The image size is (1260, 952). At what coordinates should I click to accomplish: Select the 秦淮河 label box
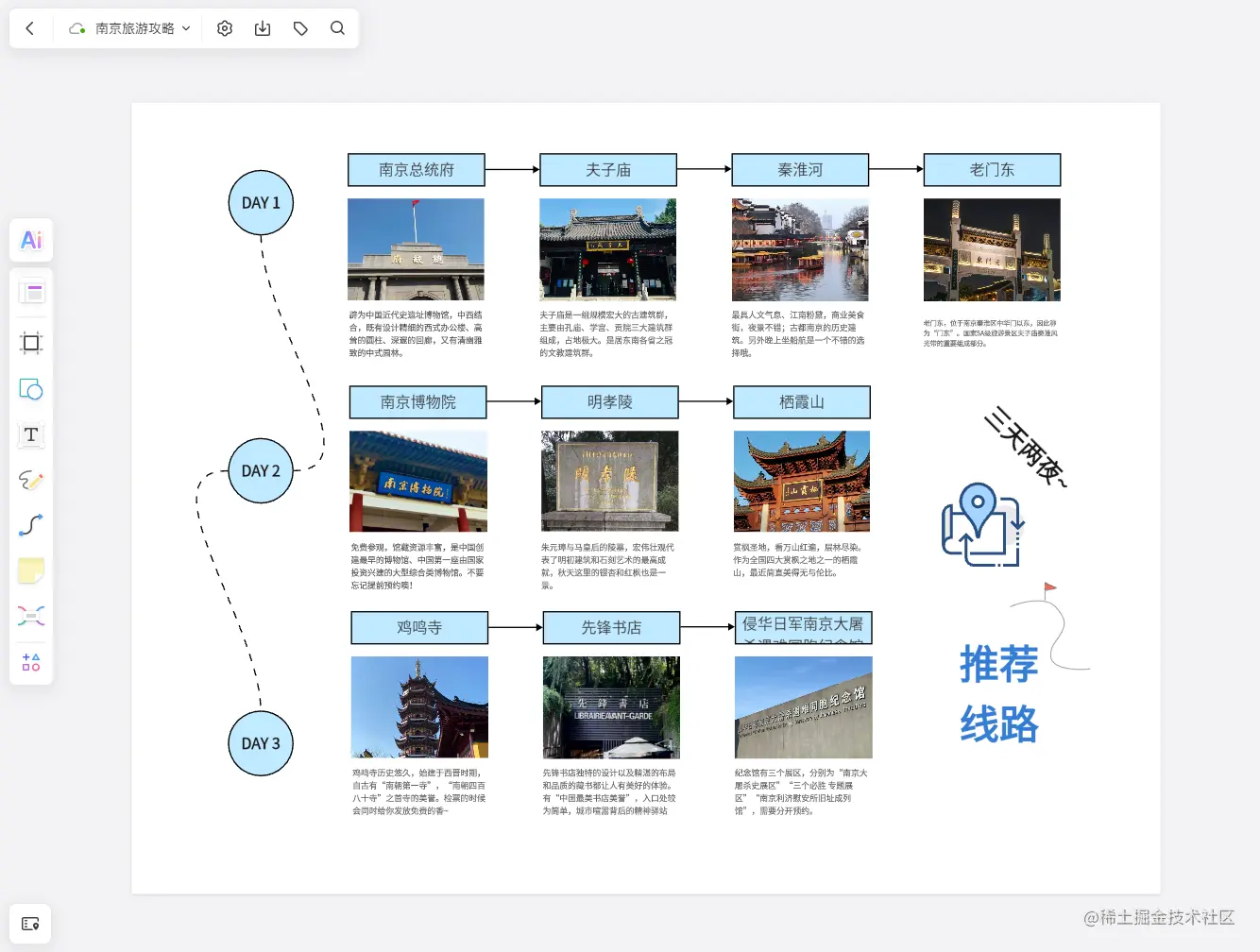800,170
